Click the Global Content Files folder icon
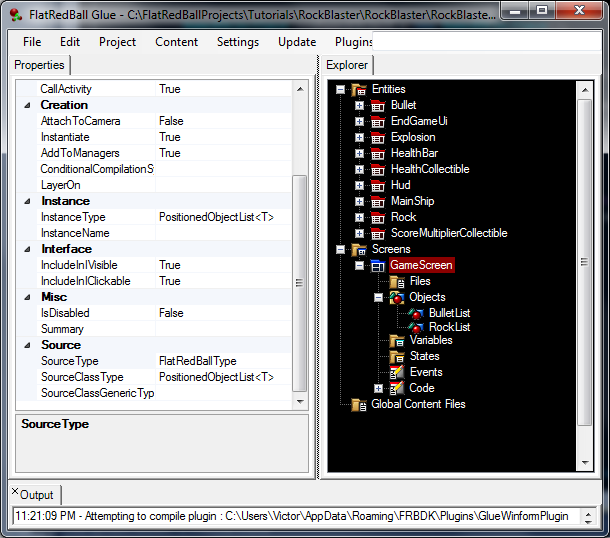 click(359, 405)
